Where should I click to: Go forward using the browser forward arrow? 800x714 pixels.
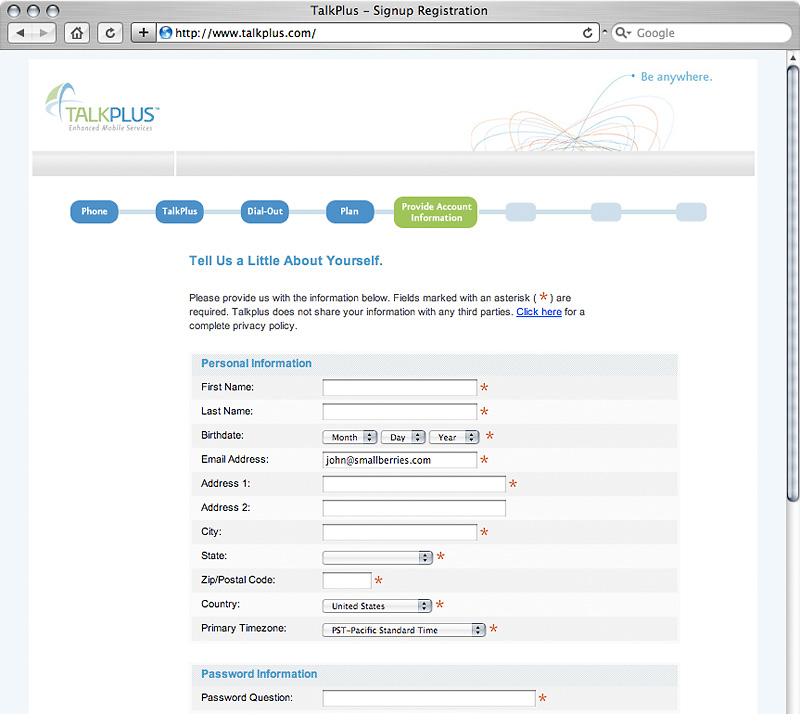click(x=44, y=33)
